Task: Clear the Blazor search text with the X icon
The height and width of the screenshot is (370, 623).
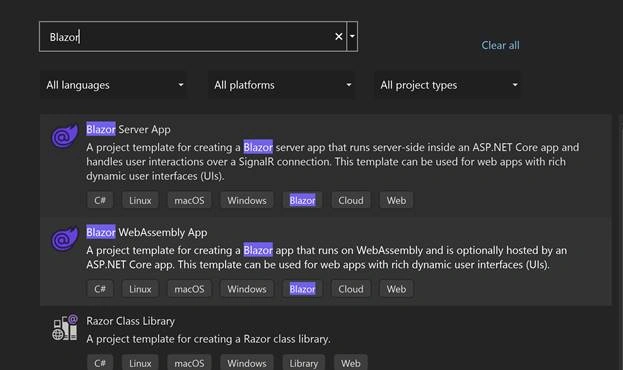Action: tap(339, 37)
